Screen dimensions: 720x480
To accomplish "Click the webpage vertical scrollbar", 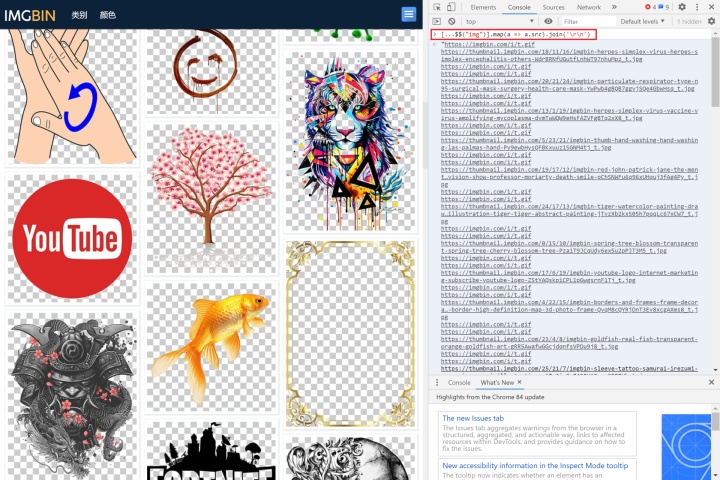I will pyautogui.click(x=425, y=134).
